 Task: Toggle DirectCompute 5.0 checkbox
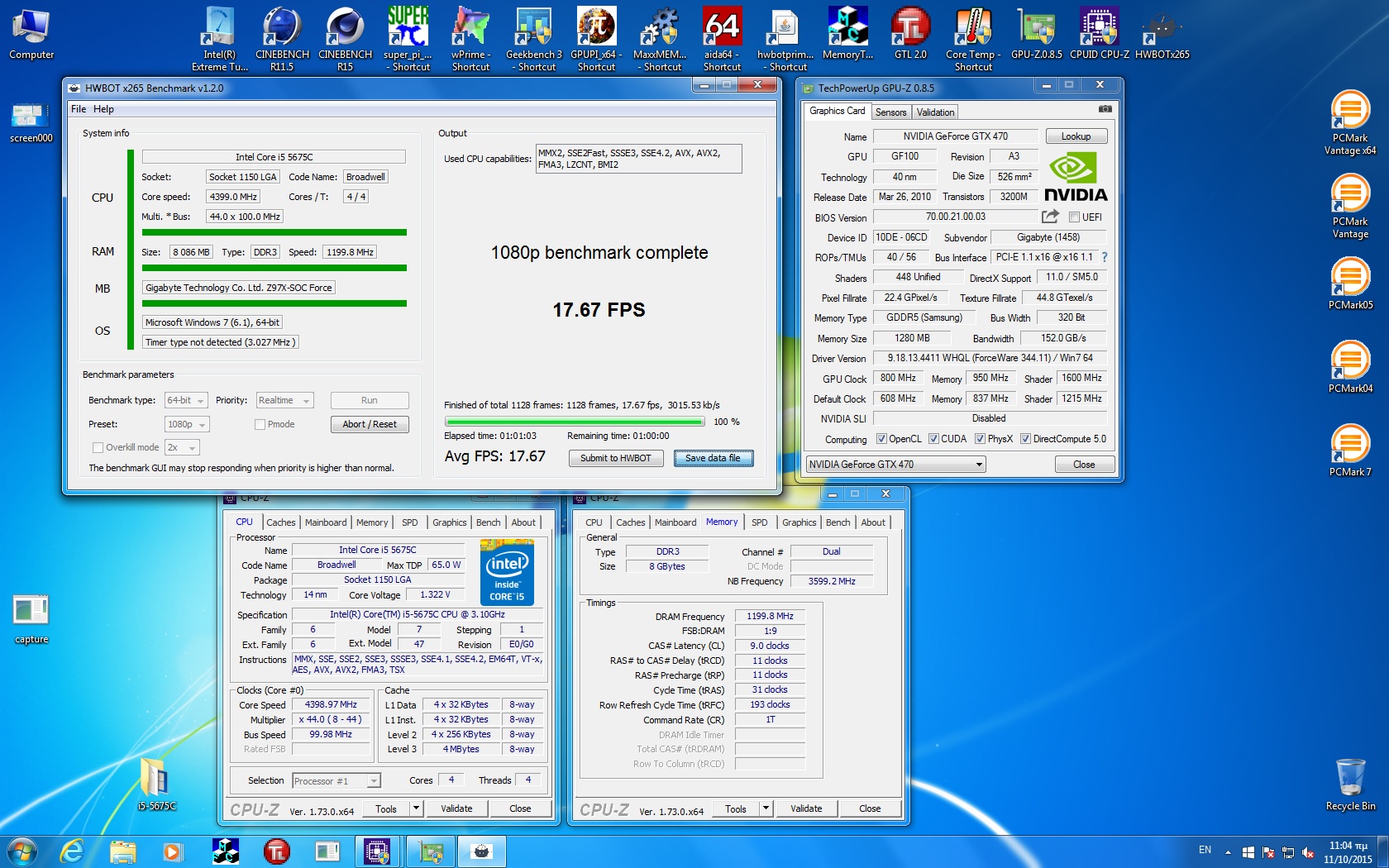[1025, 439]
